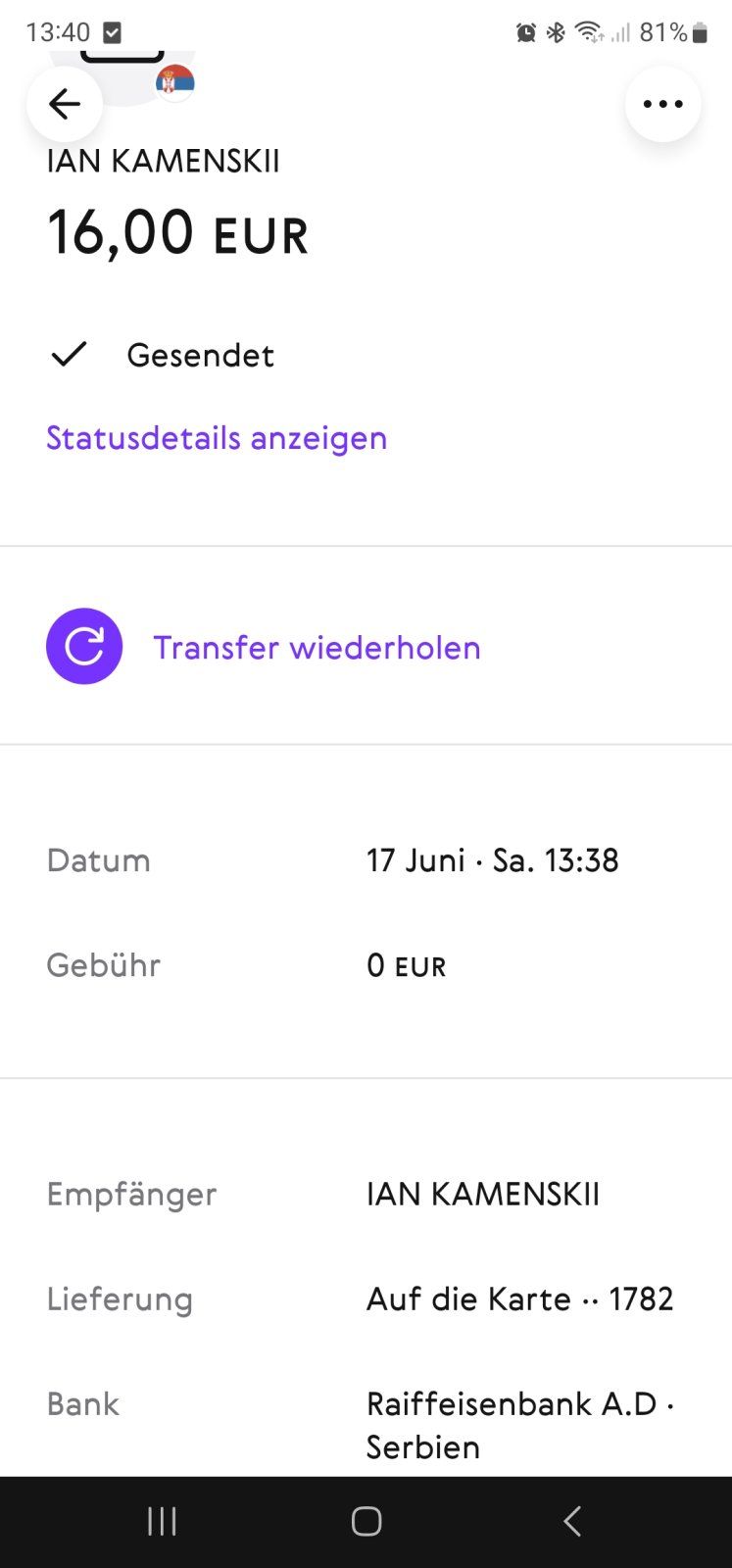Tap the Gebühr 0 EUR value
Screen dimensions: 732x1568
[406, 966]
